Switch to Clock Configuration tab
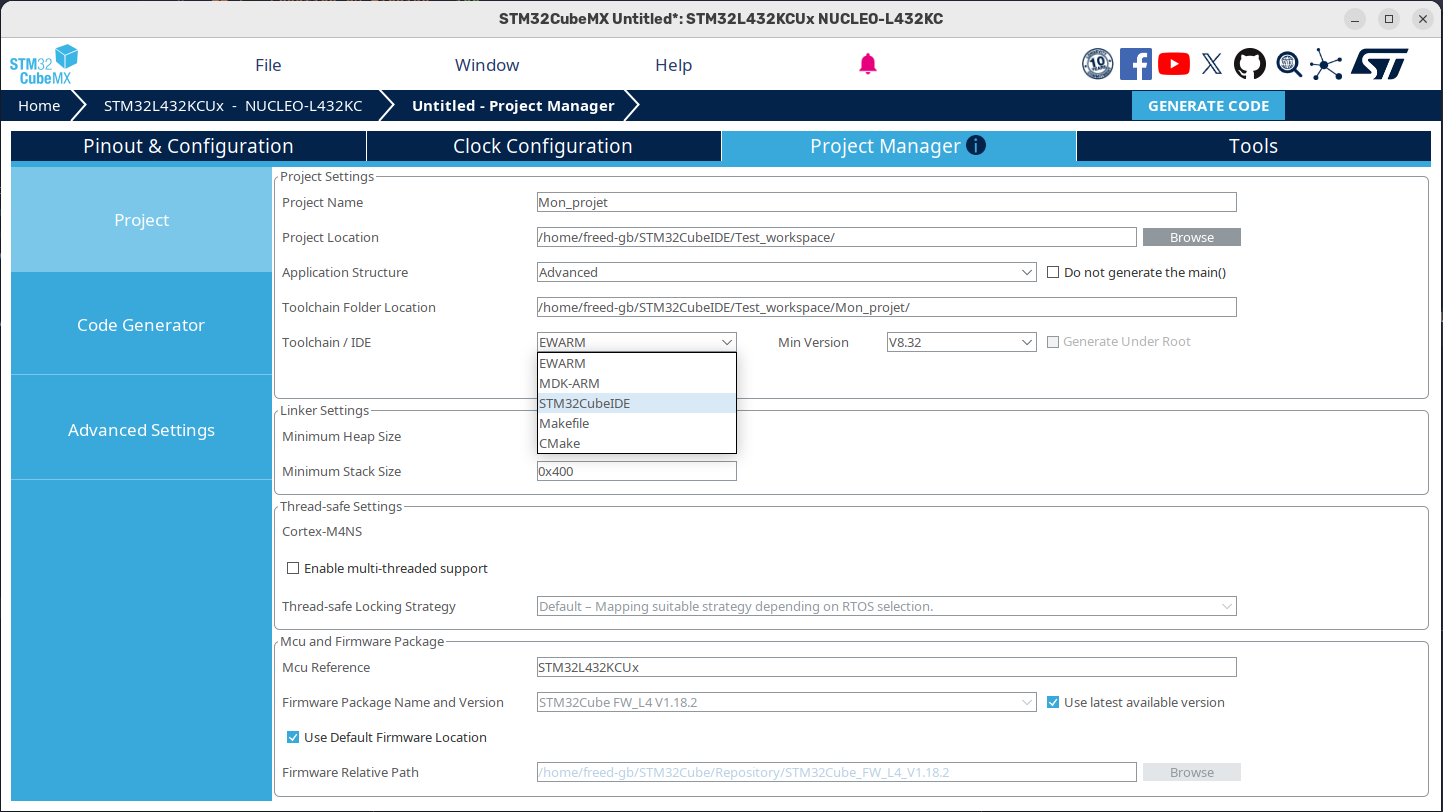The width and height of the screenshot is (1443, 812). point(543,146)
